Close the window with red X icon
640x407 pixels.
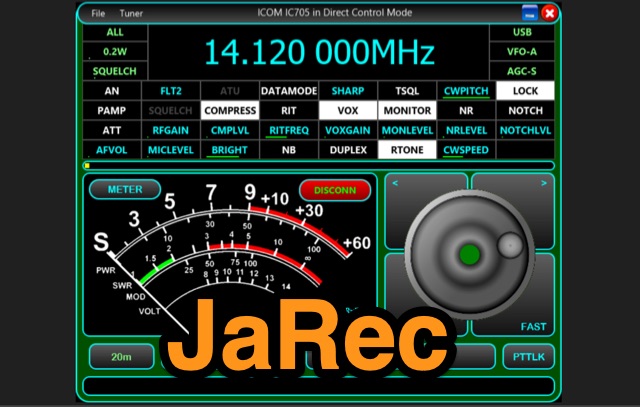[549, 14]
